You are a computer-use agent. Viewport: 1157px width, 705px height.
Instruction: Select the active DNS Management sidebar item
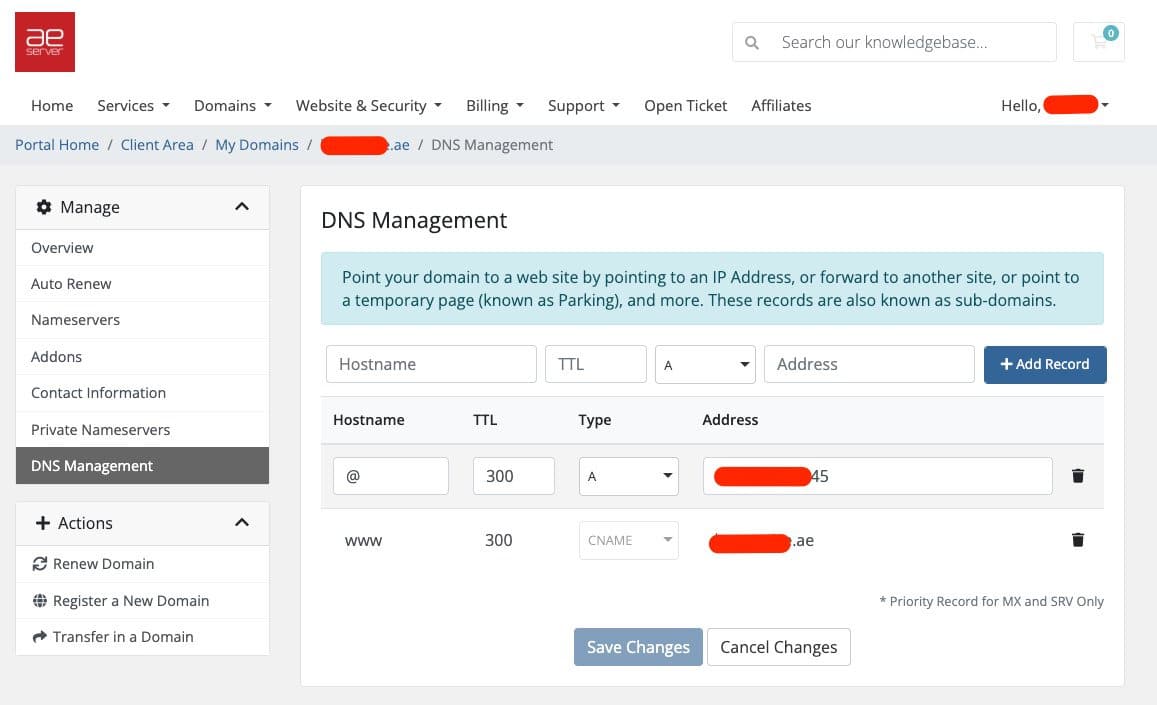point(142,466)
